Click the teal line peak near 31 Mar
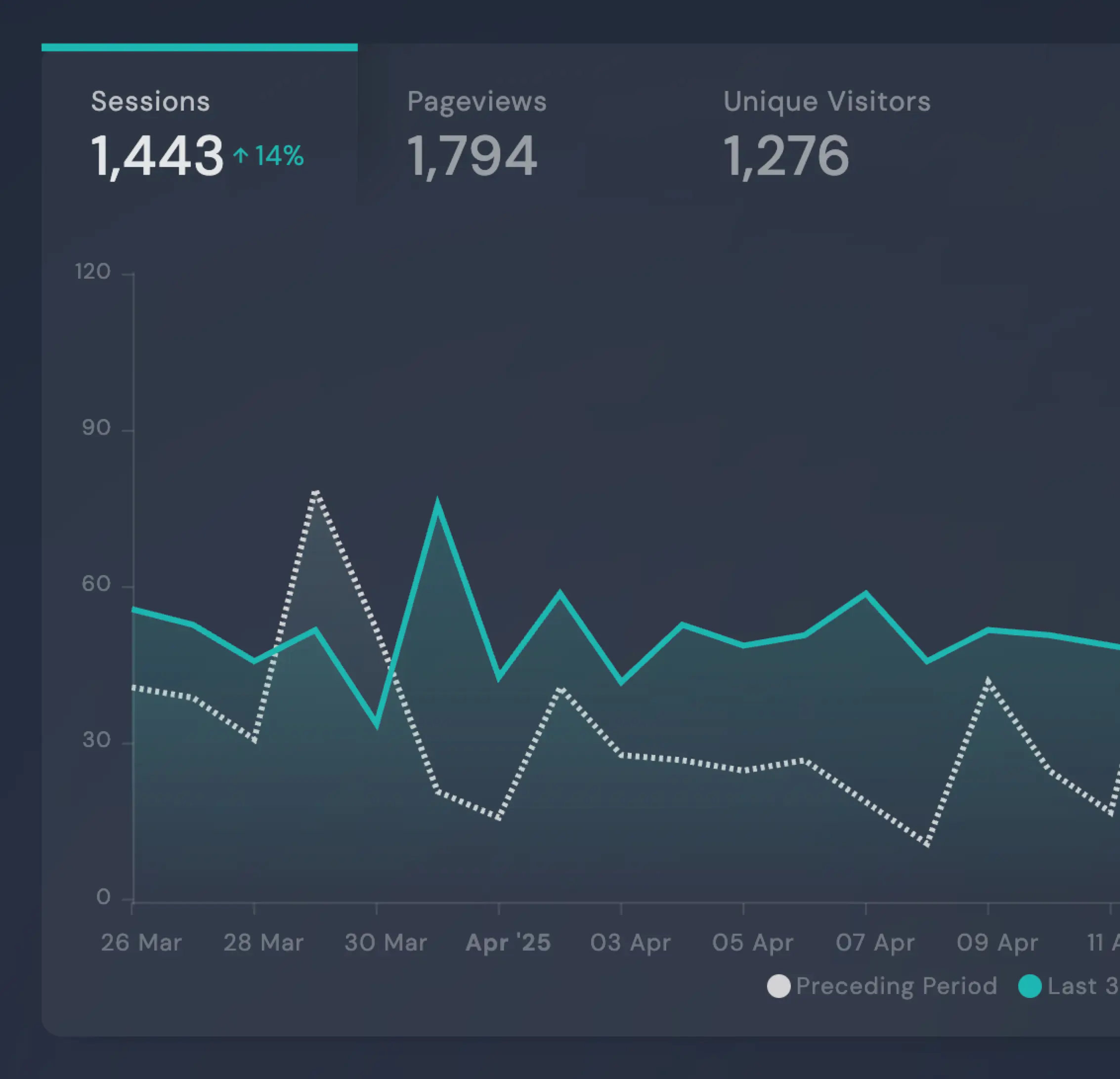Image resolution: width=1120 pixels, height=1079 pixels. tap(438, 505)
